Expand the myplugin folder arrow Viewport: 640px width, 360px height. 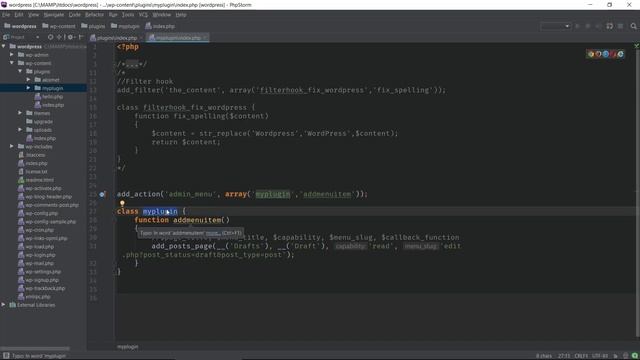point(29,88)
